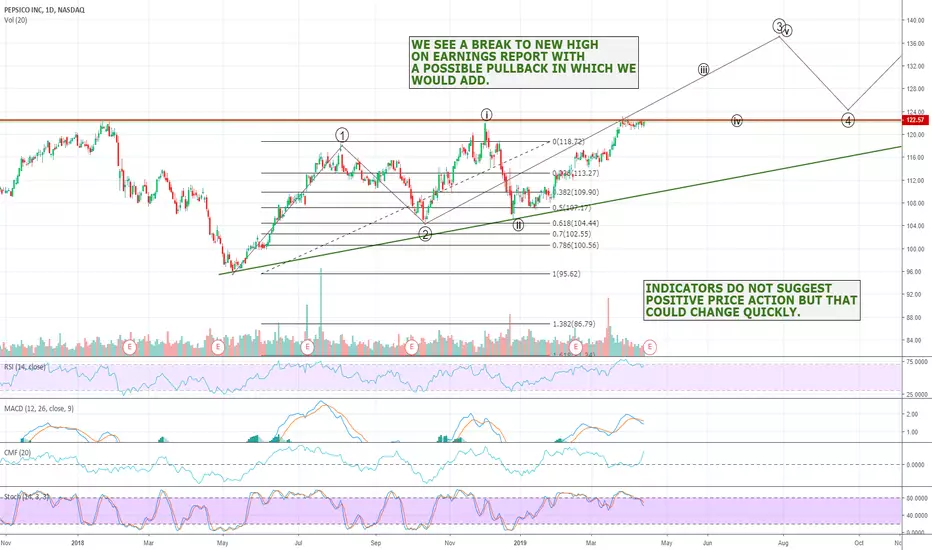Click the Vol (20) indicator label
Screen dimensions: 932x550
(x=15, y=20)
